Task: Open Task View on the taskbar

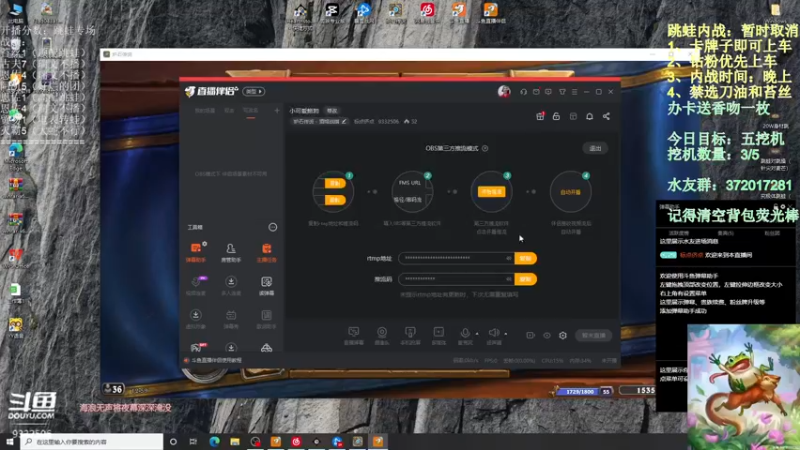Action: [x=193, y=442]
